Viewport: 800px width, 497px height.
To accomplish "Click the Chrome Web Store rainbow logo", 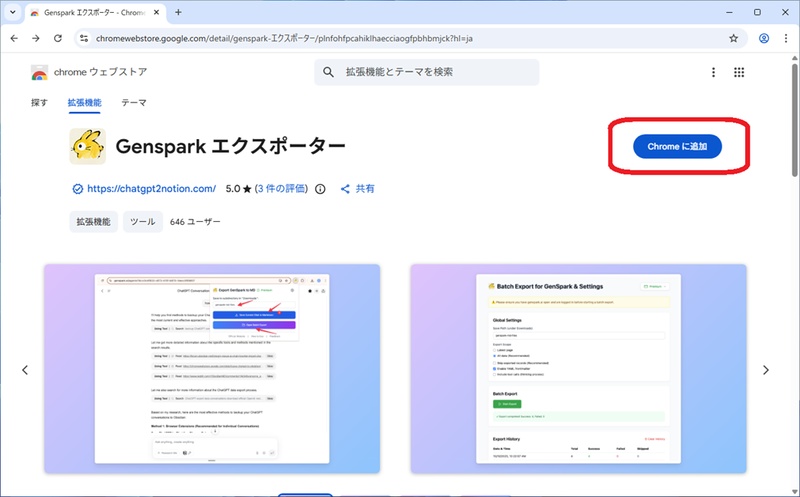I will click(39, 72).
